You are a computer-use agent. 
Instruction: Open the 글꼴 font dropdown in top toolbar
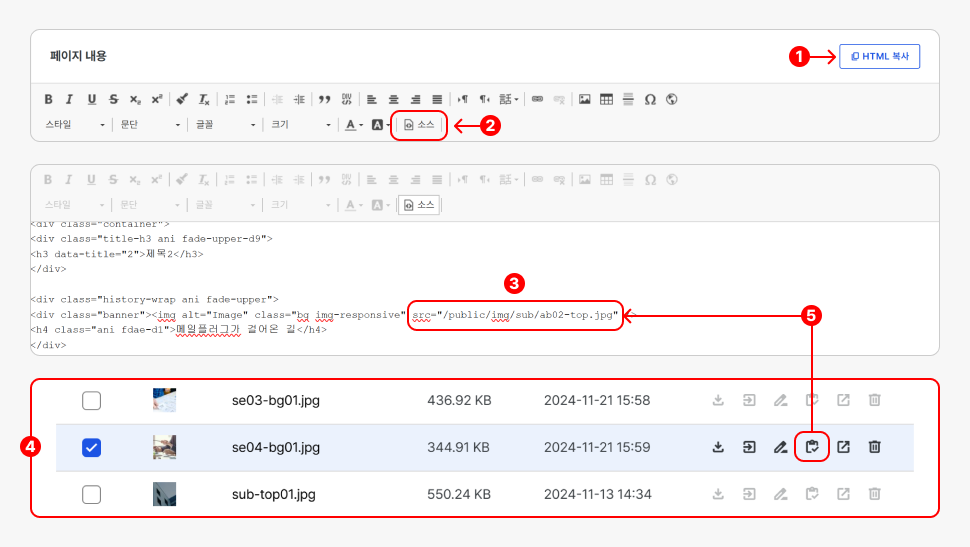click(225, 125)
